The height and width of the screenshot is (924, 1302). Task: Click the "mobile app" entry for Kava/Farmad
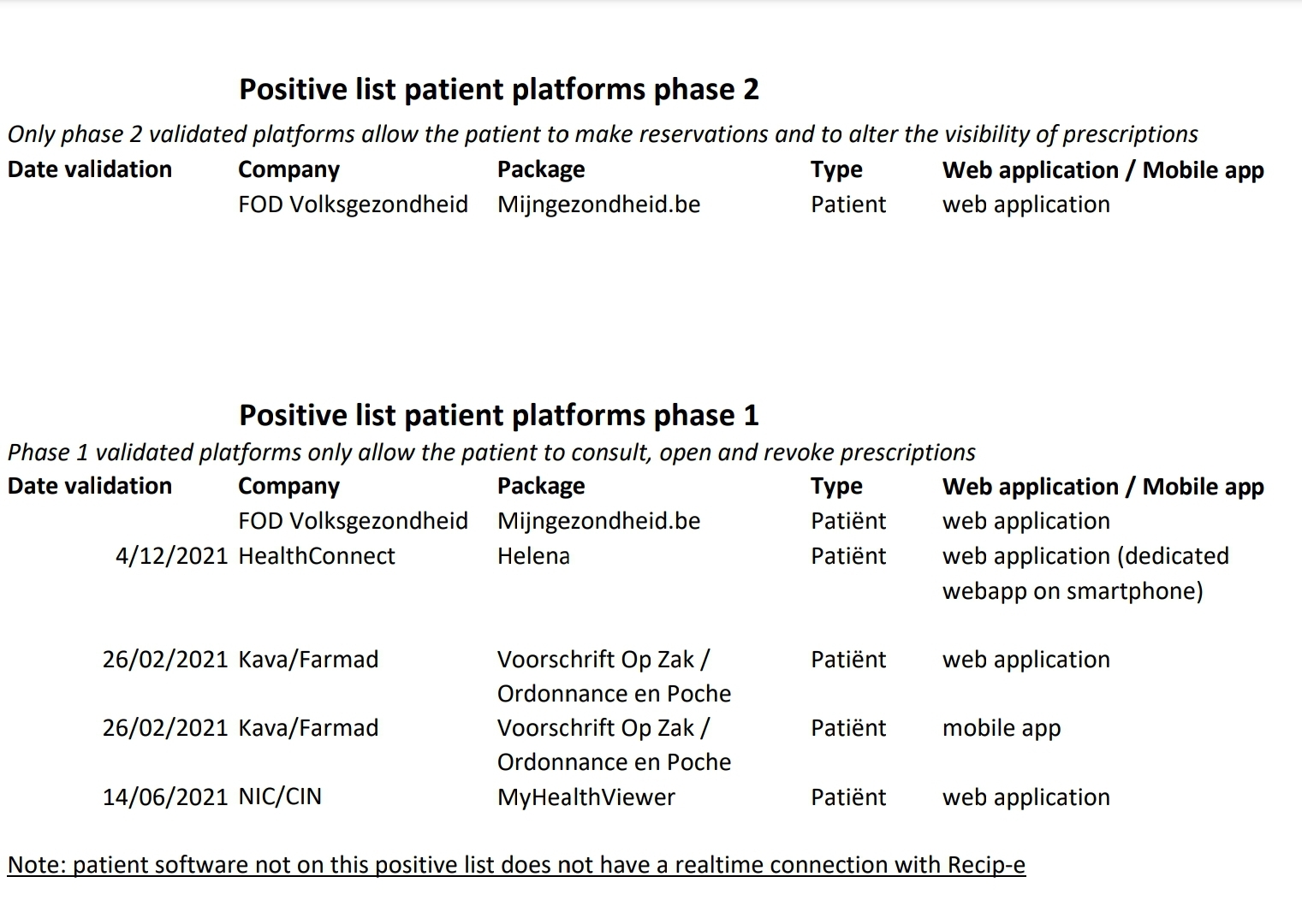pos(1002,728)
